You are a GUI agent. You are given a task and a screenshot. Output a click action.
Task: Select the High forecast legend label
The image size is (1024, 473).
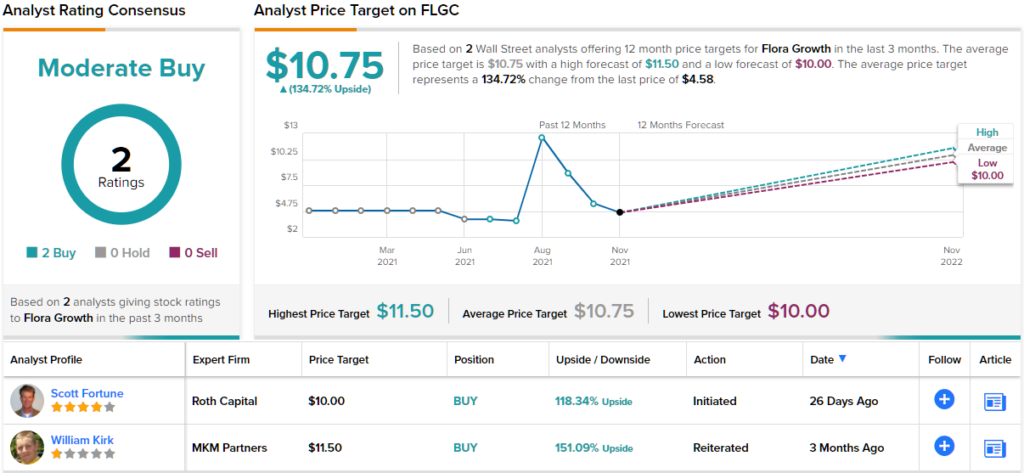click(987, 132)
